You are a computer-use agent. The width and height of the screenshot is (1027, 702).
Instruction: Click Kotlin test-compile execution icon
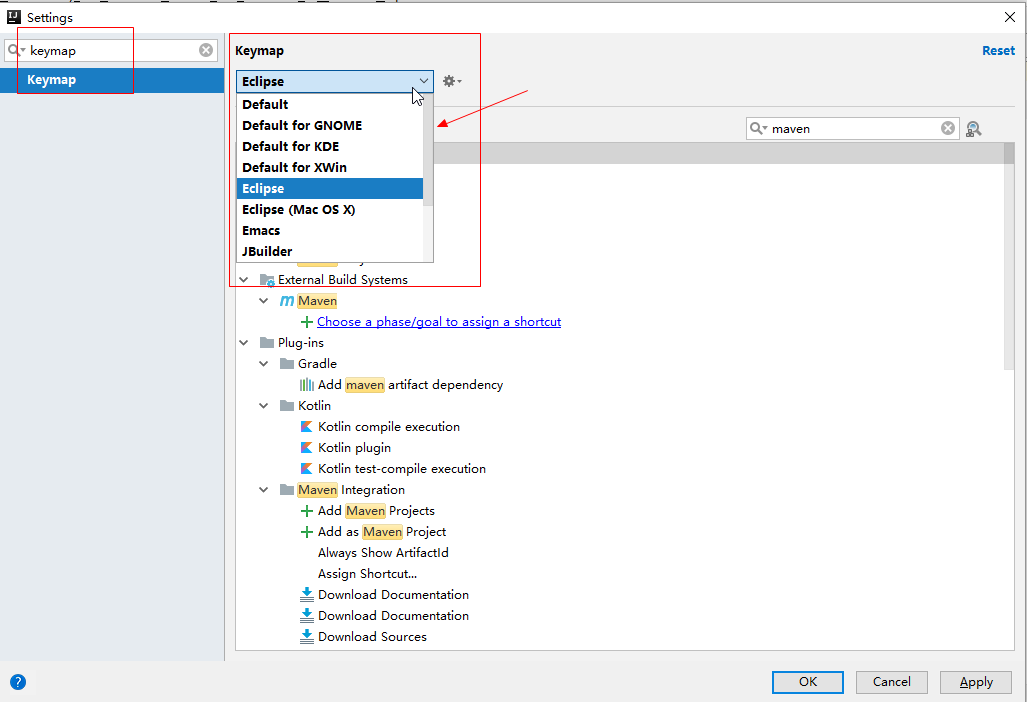307,469
